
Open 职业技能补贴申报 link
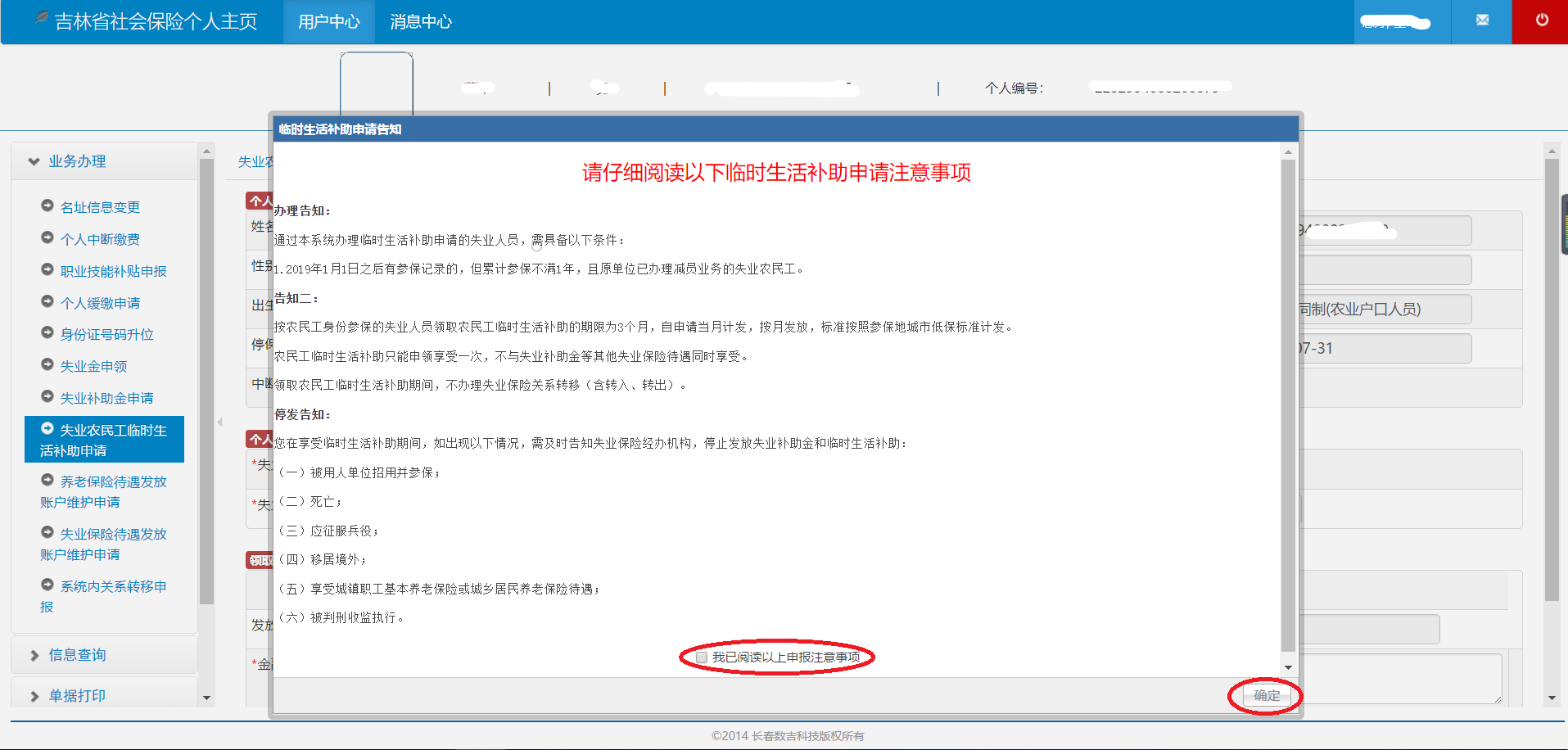tap(113, 271)
